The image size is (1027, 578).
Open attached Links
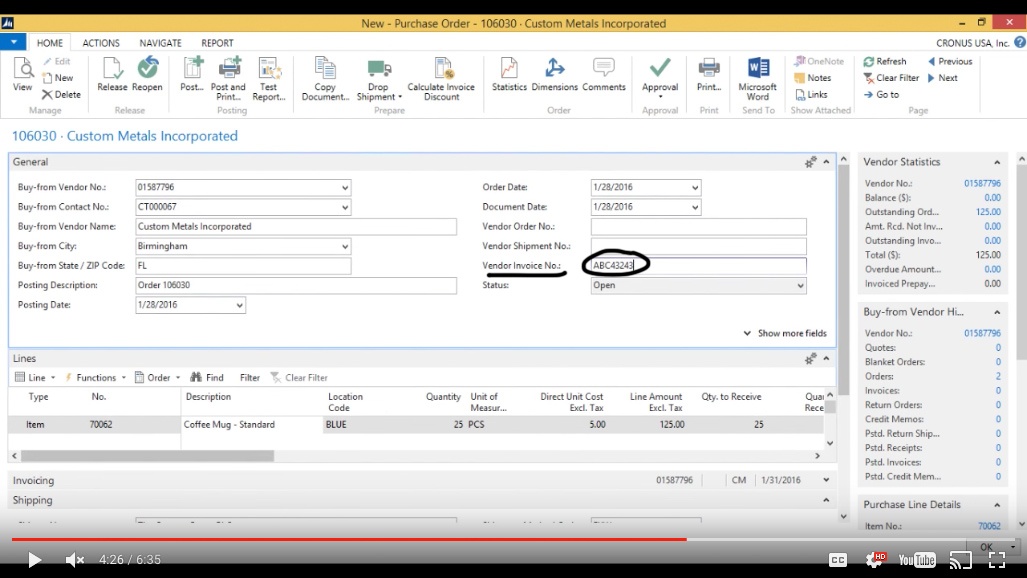pos(812,94)
